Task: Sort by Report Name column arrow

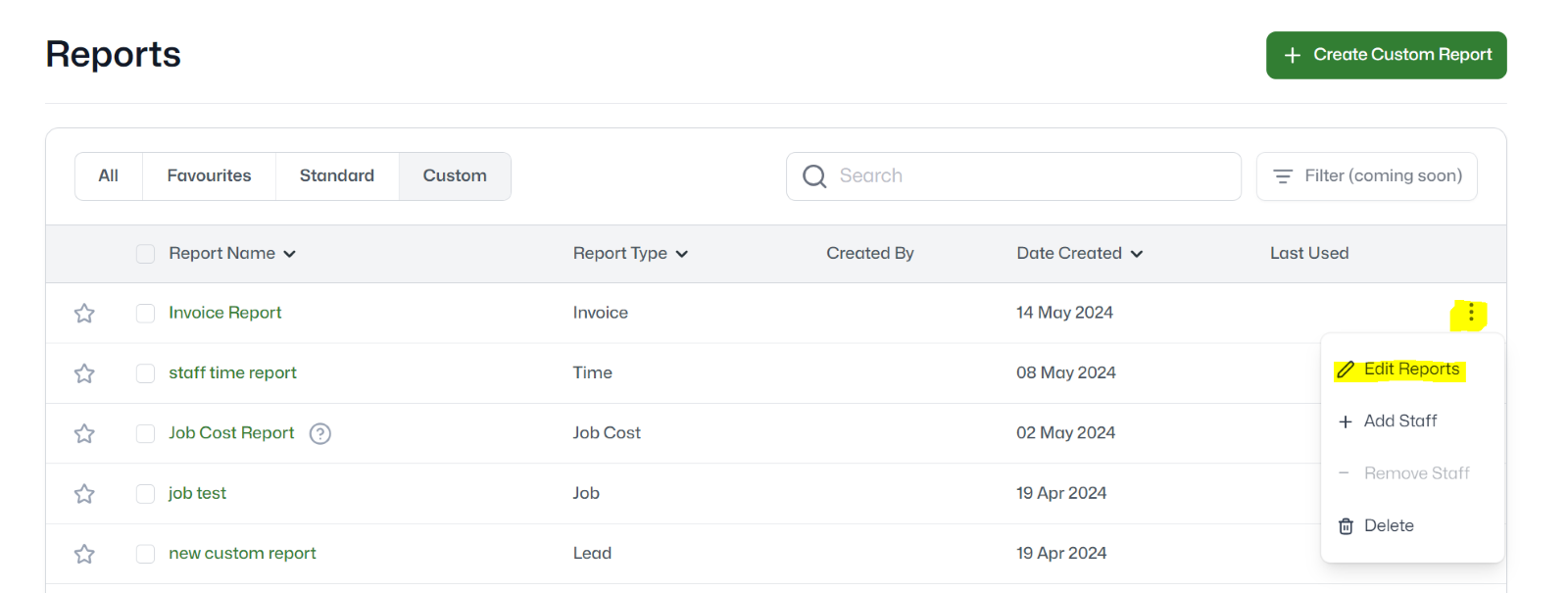Action: point(290,254)
